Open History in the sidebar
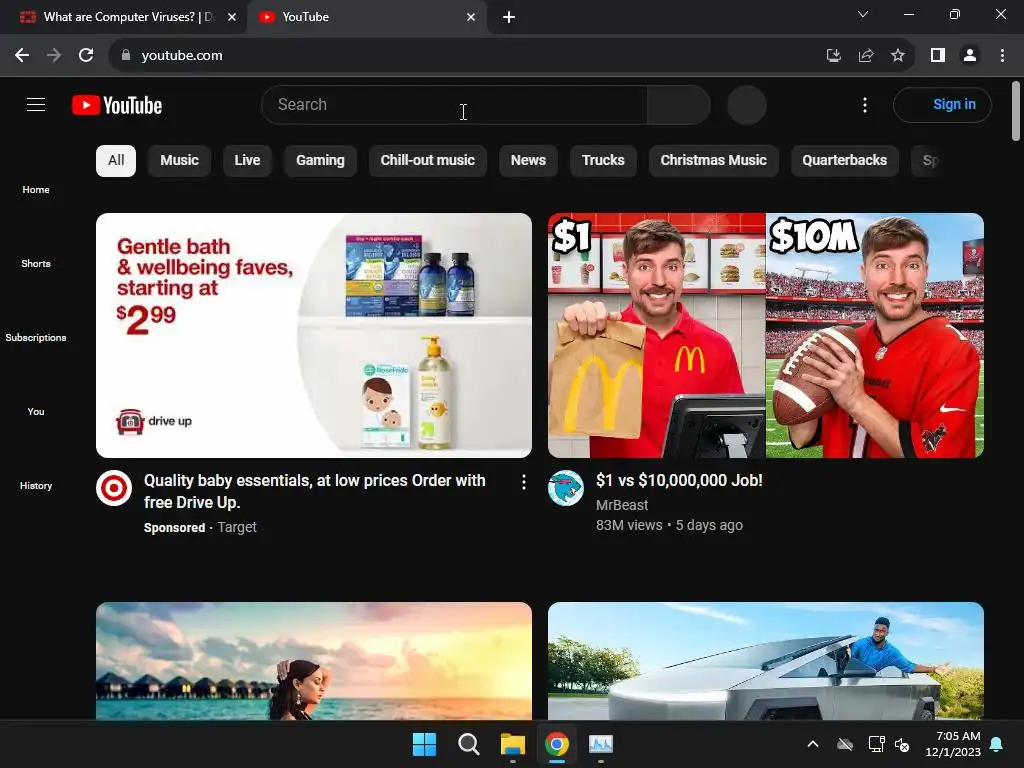Viewport: 1024px width, 768px height. (x=36, y=485)
